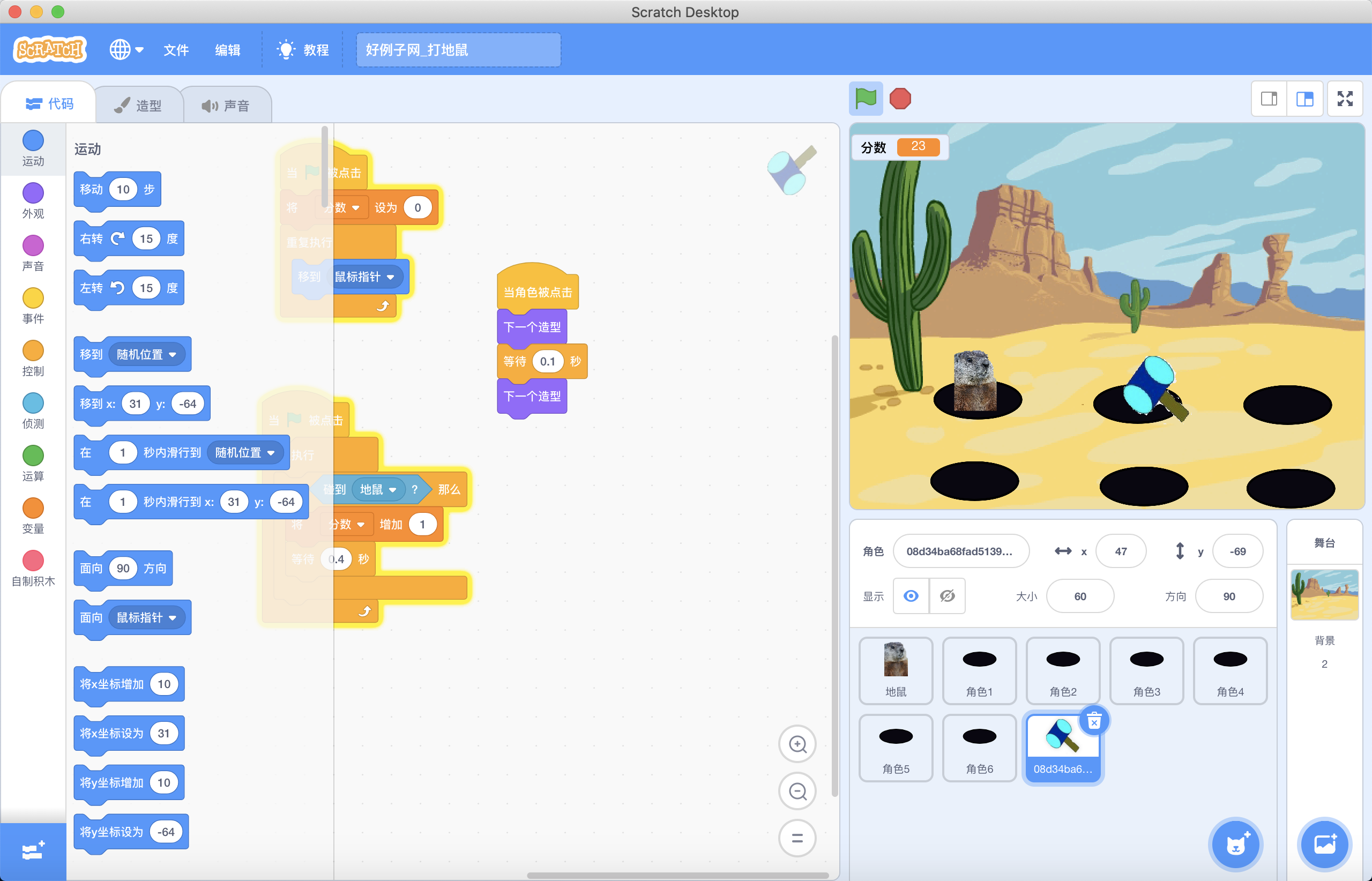The width and height of the screenshot is (1372, 881).
Task: Select the 声音 block category circle
Action: pos(33,245)
